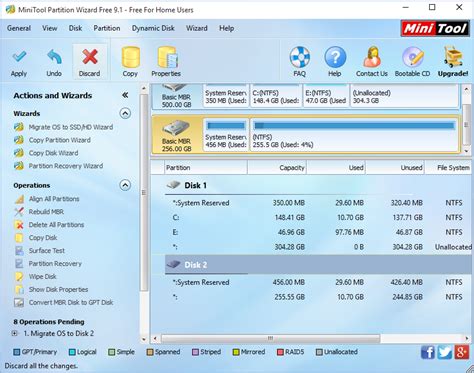Sort by the Unused column header
This screenshot has width=474, height=373.
tap(395, 168)
